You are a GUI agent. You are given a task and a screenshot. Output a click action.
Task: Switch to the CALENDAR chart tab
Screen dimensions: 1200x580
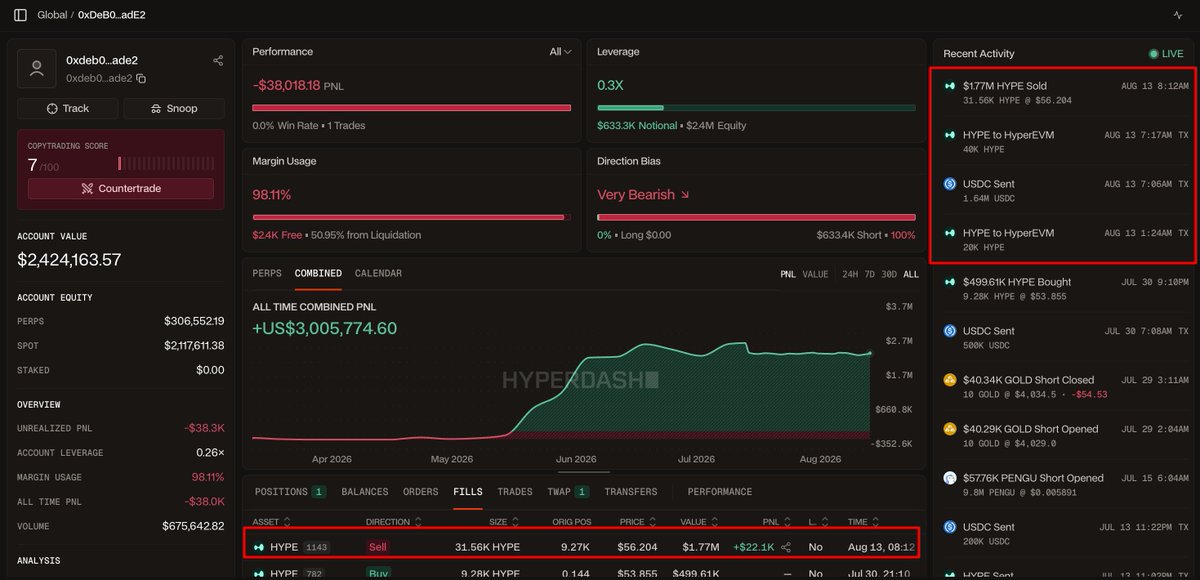(x=378, y=273)
